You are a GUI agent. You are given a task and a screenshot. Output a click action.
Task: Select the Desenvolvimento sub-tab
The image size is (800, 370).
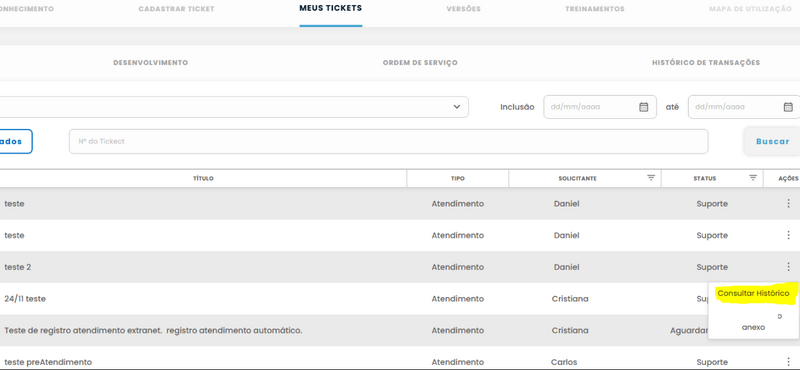point(151,63)
